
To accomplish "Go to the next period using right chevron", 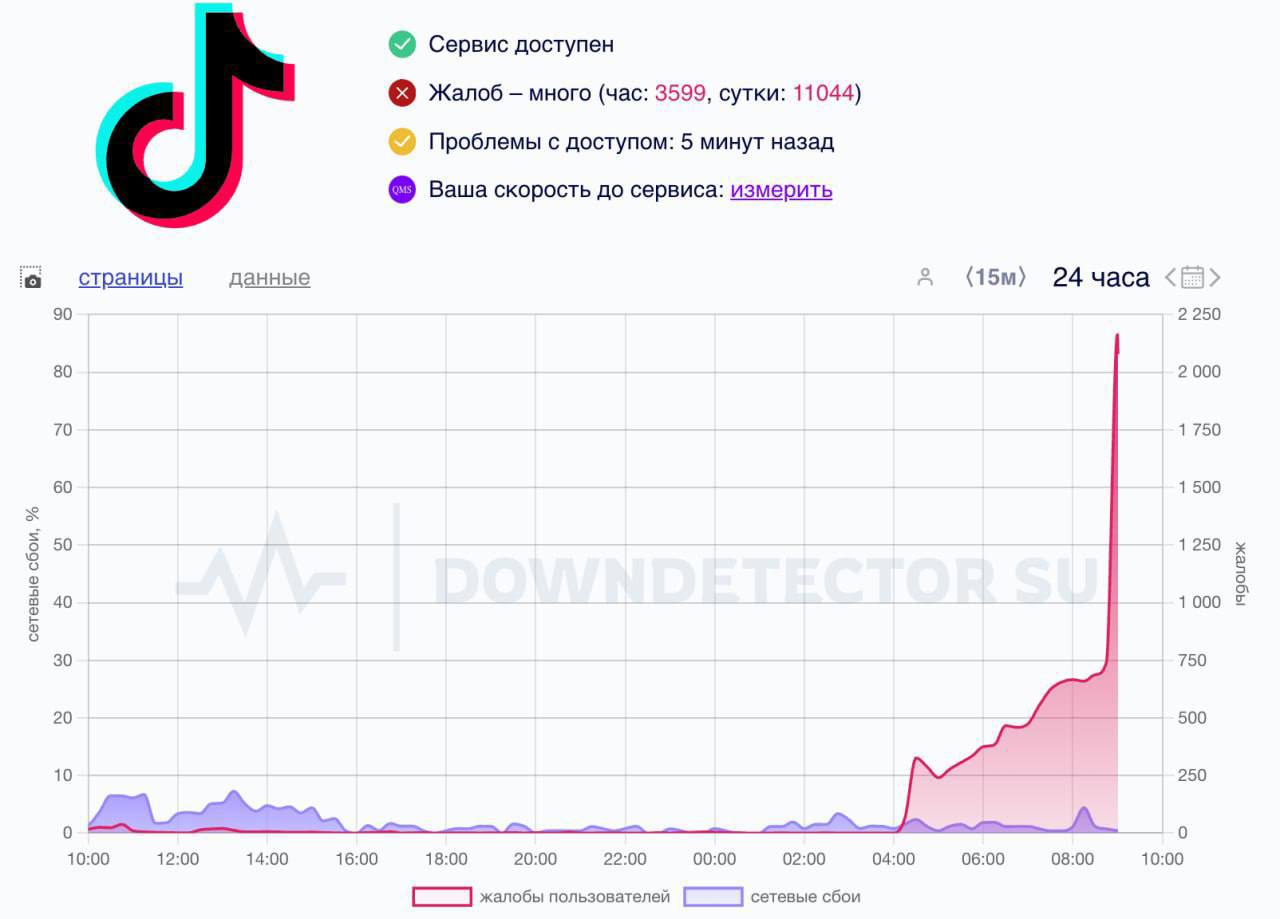I will 1215,277.
